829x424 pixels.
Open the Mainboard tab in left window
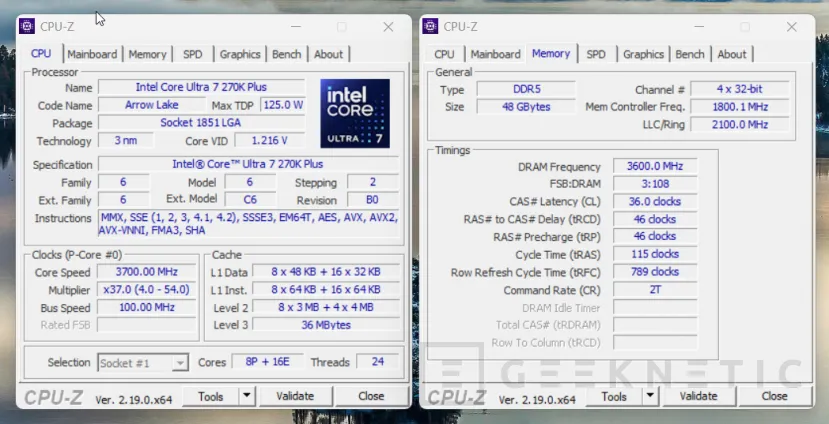[x=92, y=54]
